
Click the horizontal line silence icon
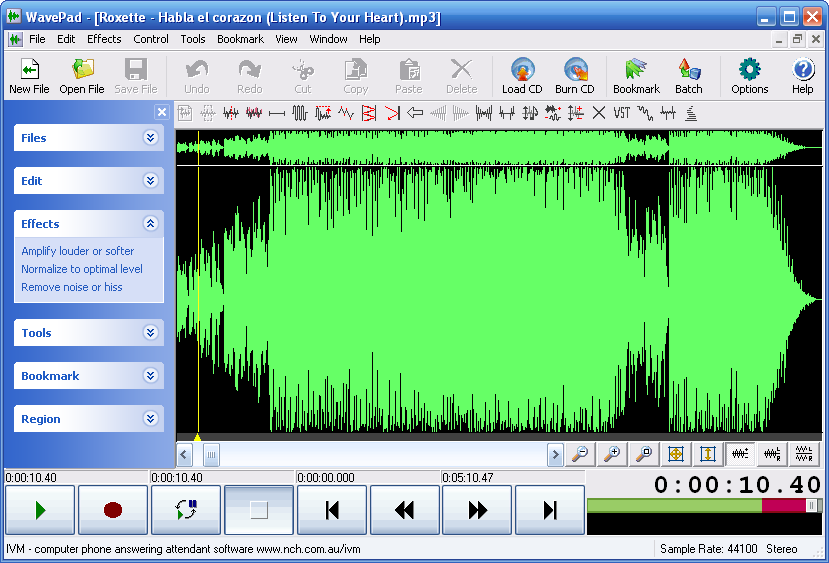click(x=277, y=113)
